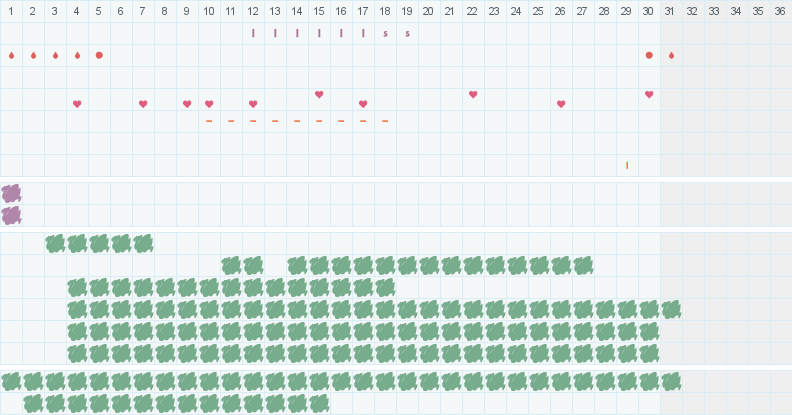
Task: Select the day 20 column header
Action: pos(429,11)
